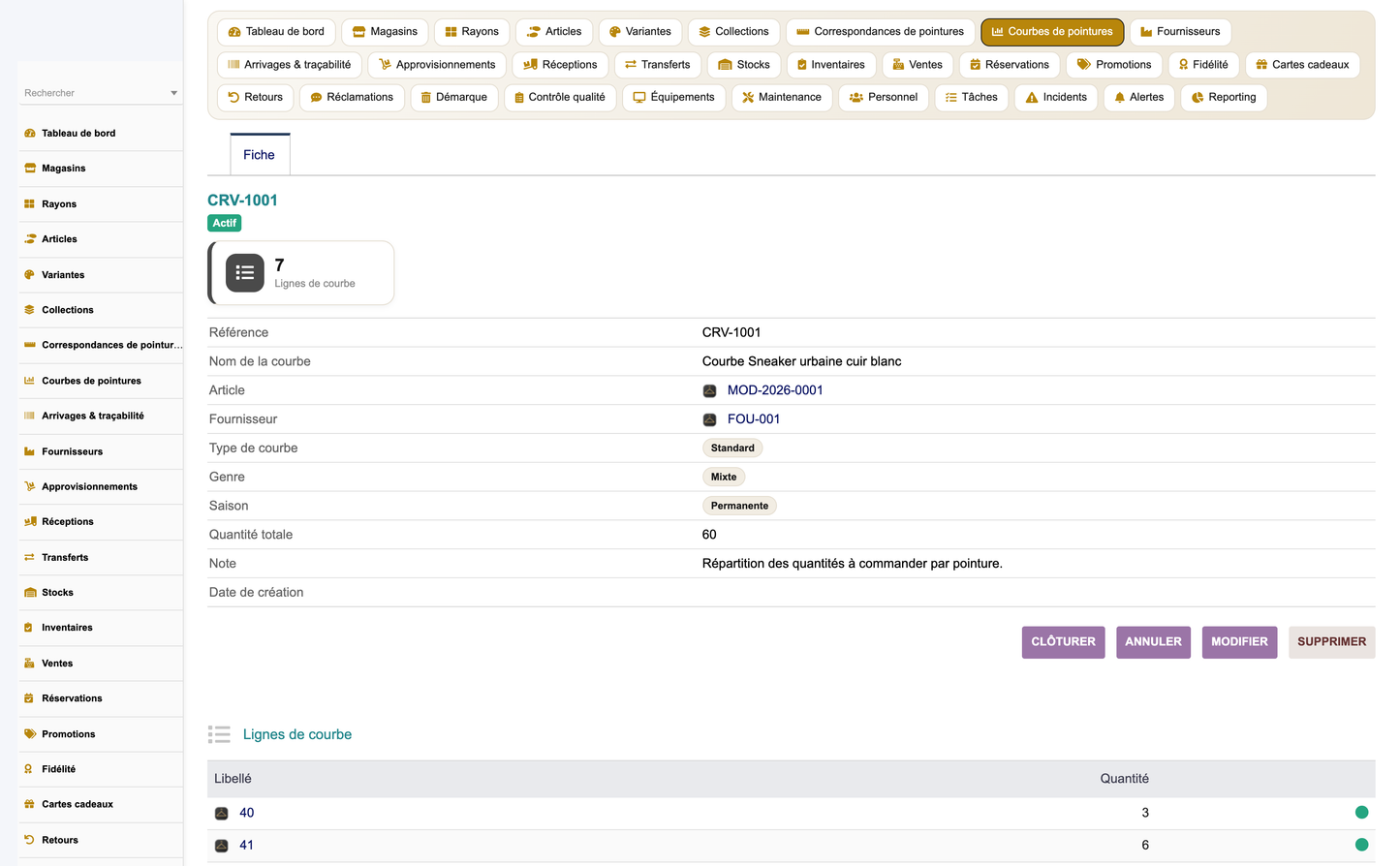Screen dimensions: 1400x866
Task: Open Incidents with the warning triangle icon
Action: tap(1055, 98)
